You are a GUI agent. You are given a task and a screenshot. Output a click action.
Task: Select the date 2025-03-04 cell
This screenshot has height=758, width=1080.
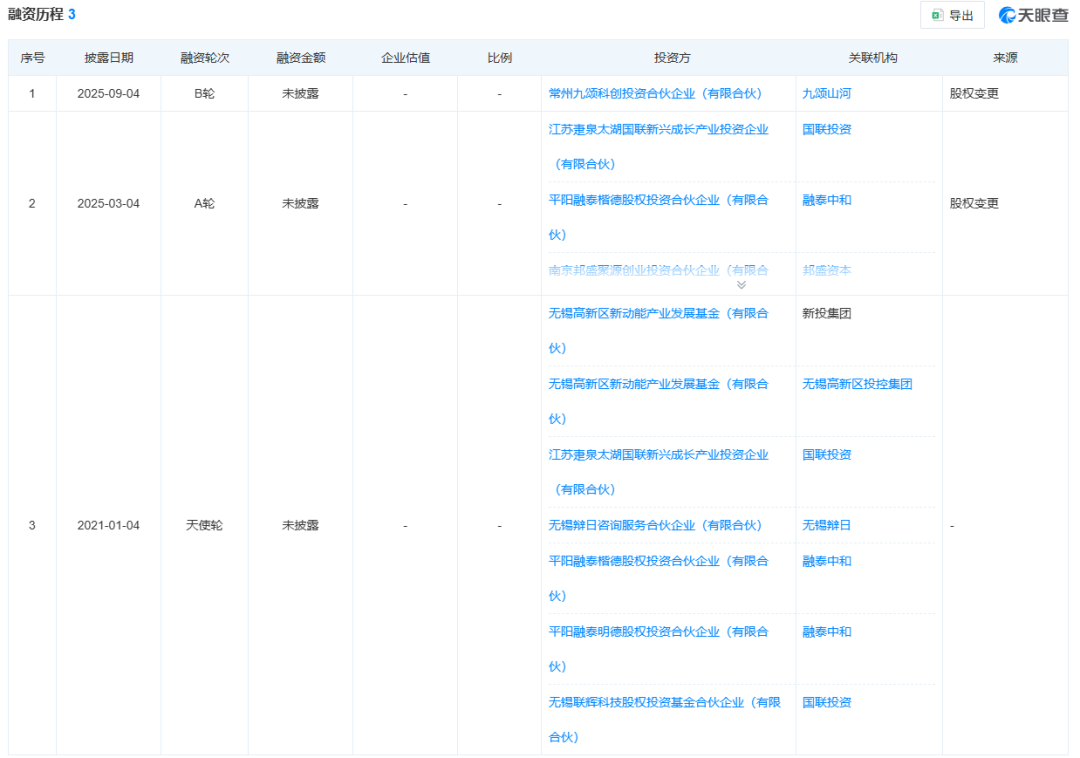pos(108,204)
